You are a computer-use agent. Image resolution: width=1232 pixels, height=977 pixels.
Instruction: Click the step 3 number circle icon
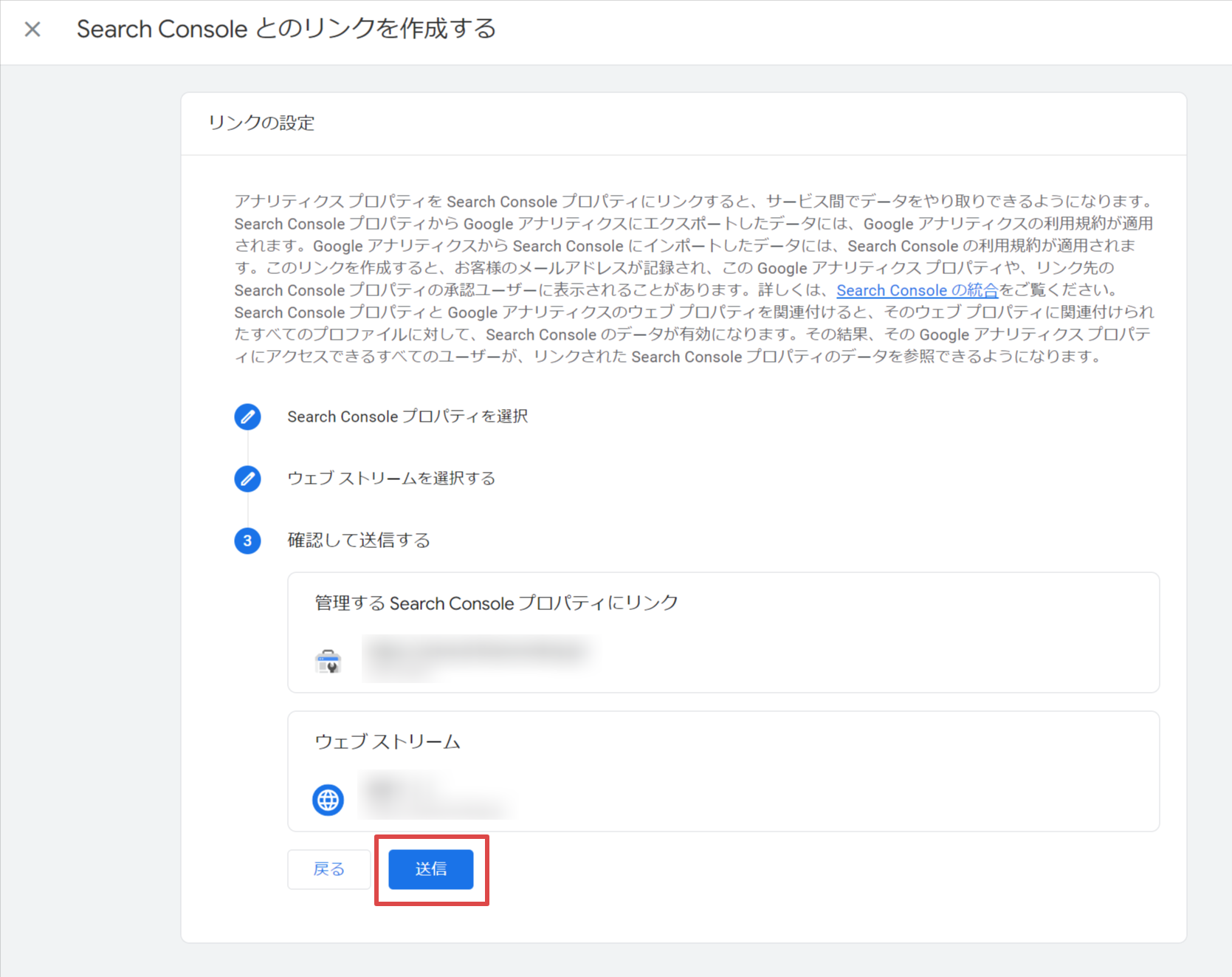pyautogui.click(x=247, y=541)
